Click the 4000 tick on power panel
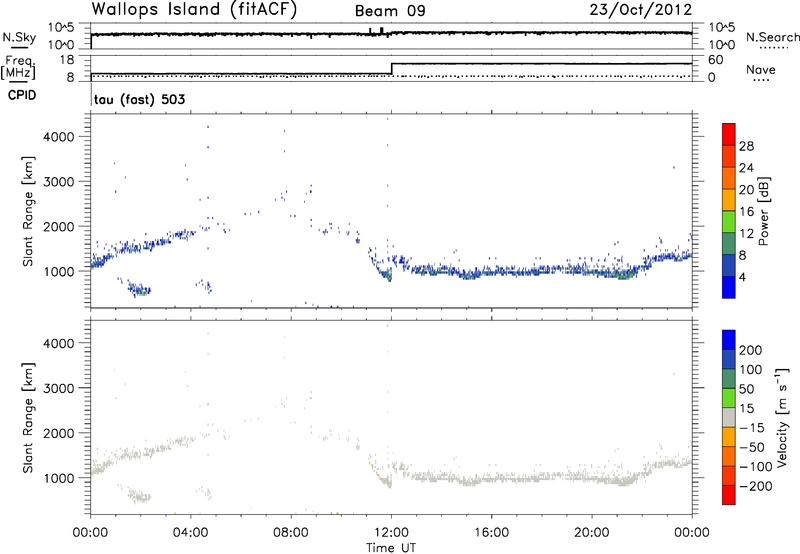Screen dimensions: 800x554 pos(59,137)
